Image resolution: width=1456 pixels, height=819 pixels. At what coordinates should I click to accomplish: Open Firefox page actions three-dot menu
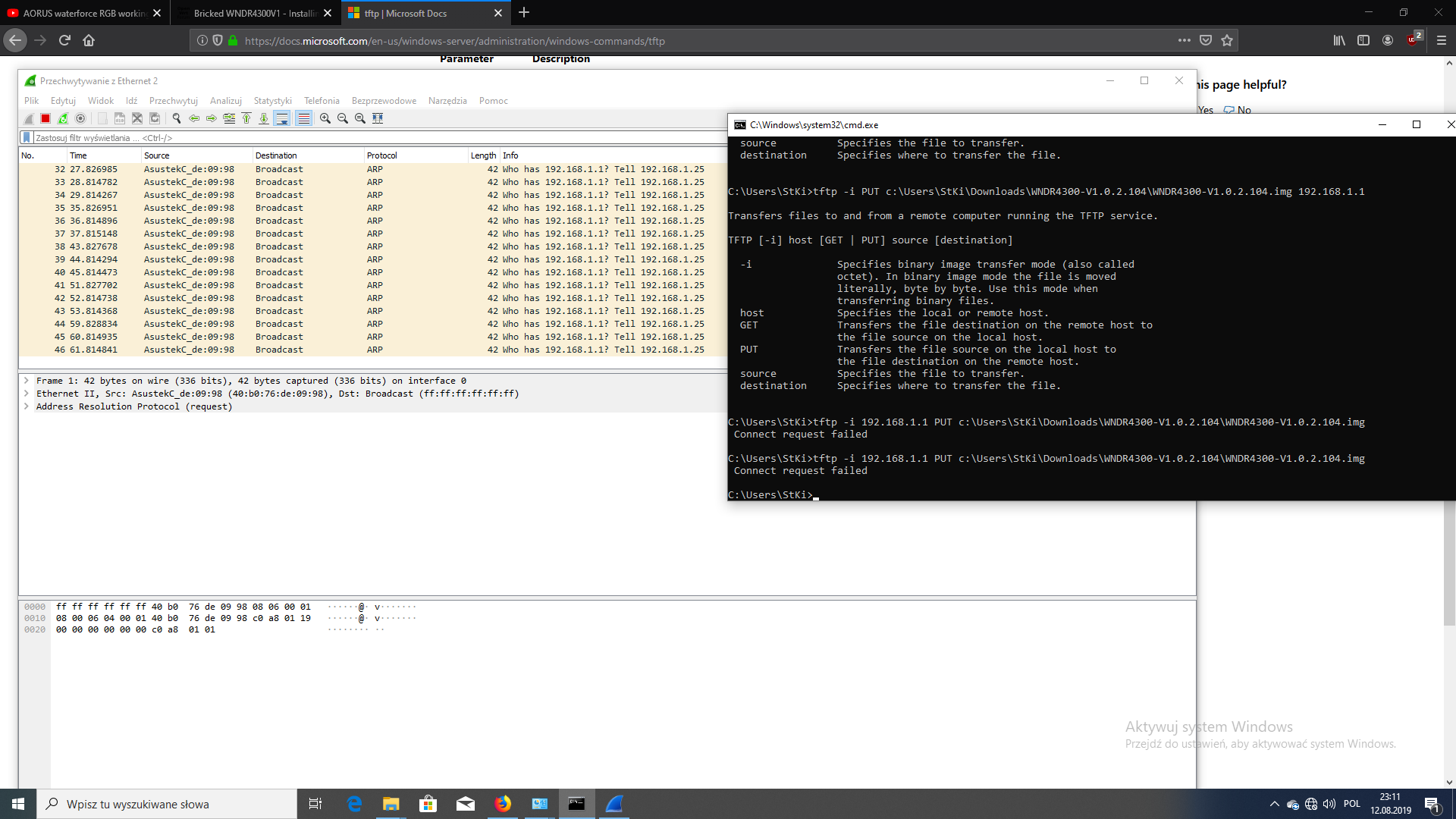point(1184,40)
